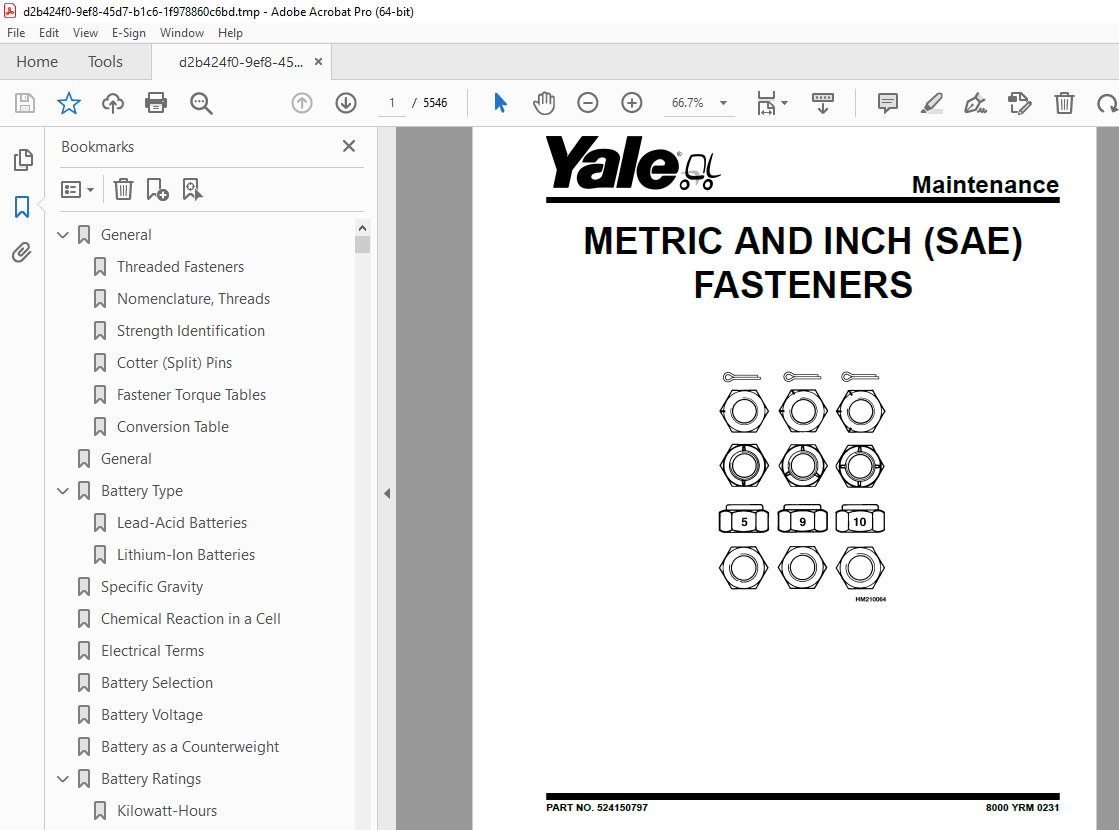Open the zoom level dropdown
This screenshot has height=830, width=1119.
tap(723, 103)
